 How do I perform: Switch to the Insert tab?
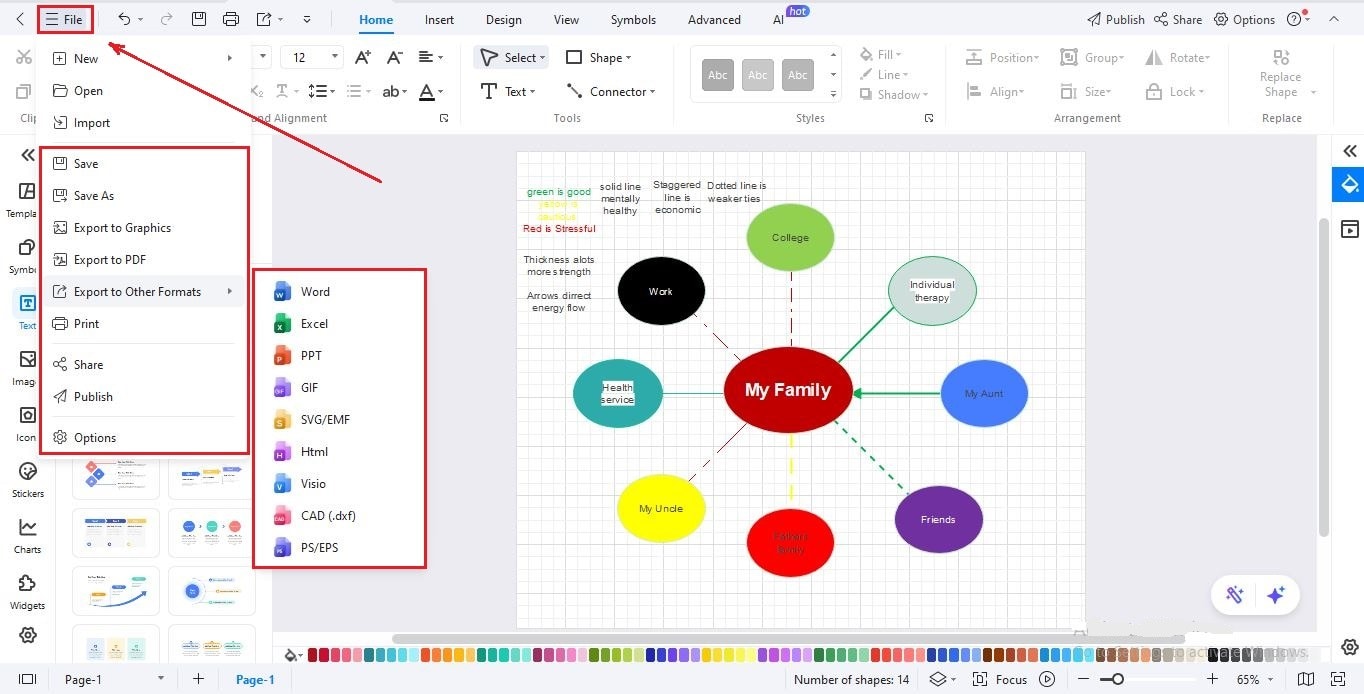pos(439,19)
